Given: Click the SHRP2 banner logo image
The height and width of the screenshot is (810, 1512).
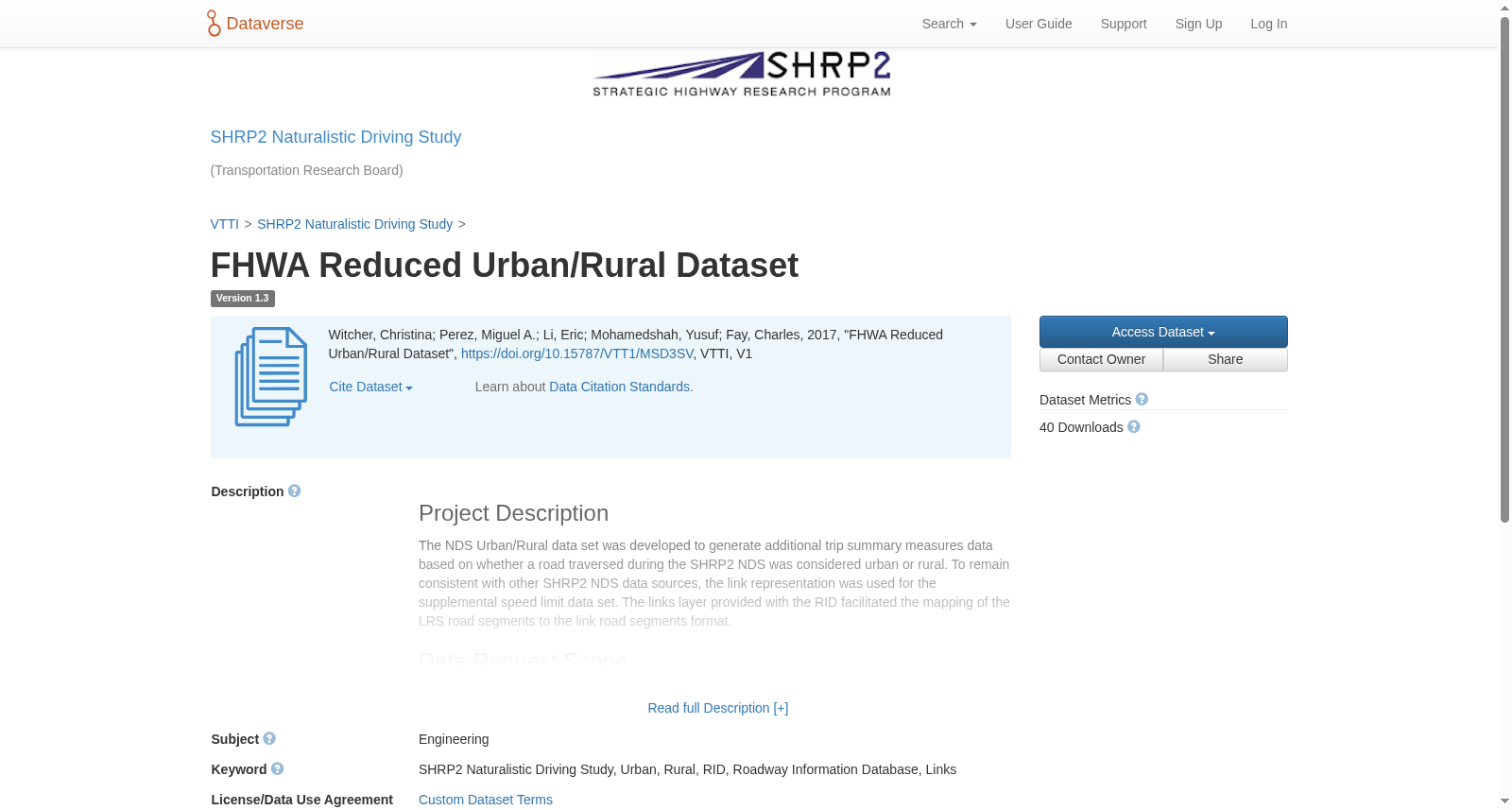Looking at the screenshot, I should 742,75.
